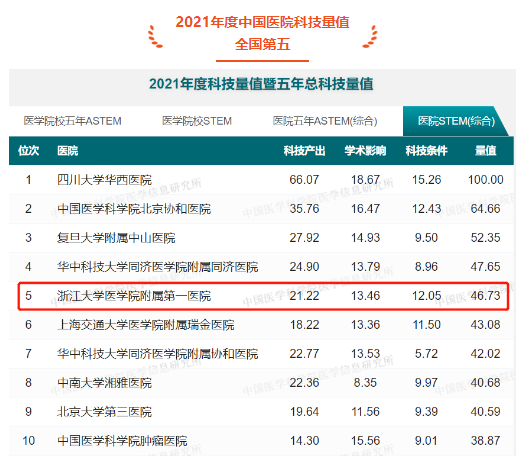Click the 位次 column header
523x462 pixels.
click(x=28, y=150)
